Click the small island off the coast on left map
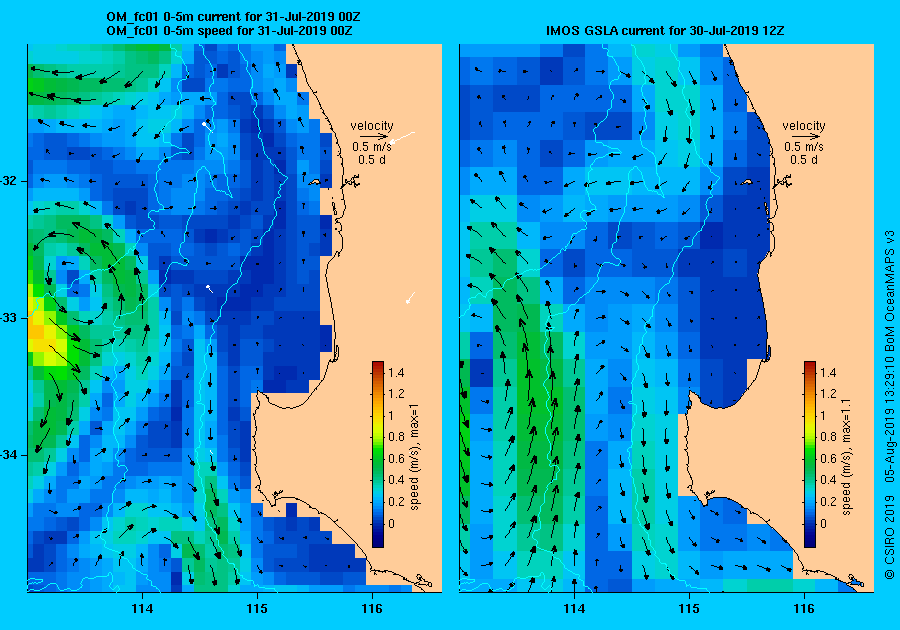This screenshot has height=630, width=900. (314, 182)
